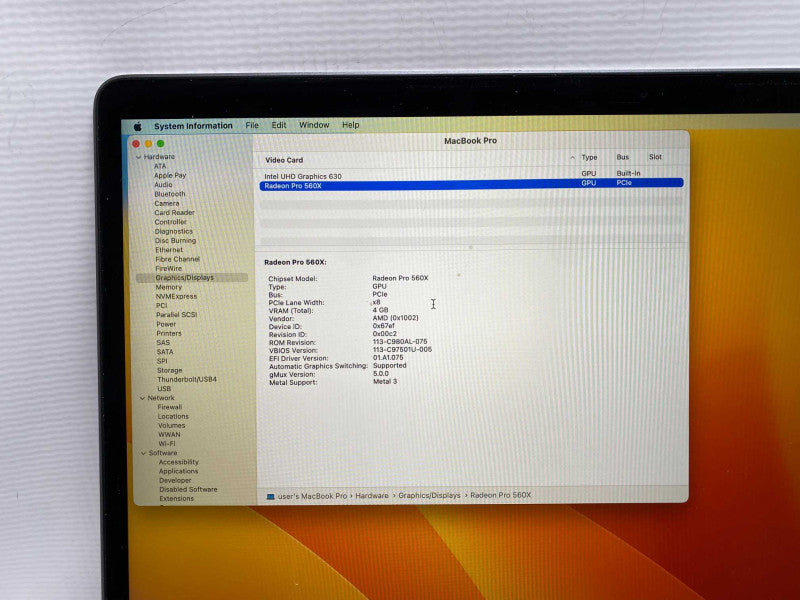Select USB in the sidebar

(x=164, y=389)
